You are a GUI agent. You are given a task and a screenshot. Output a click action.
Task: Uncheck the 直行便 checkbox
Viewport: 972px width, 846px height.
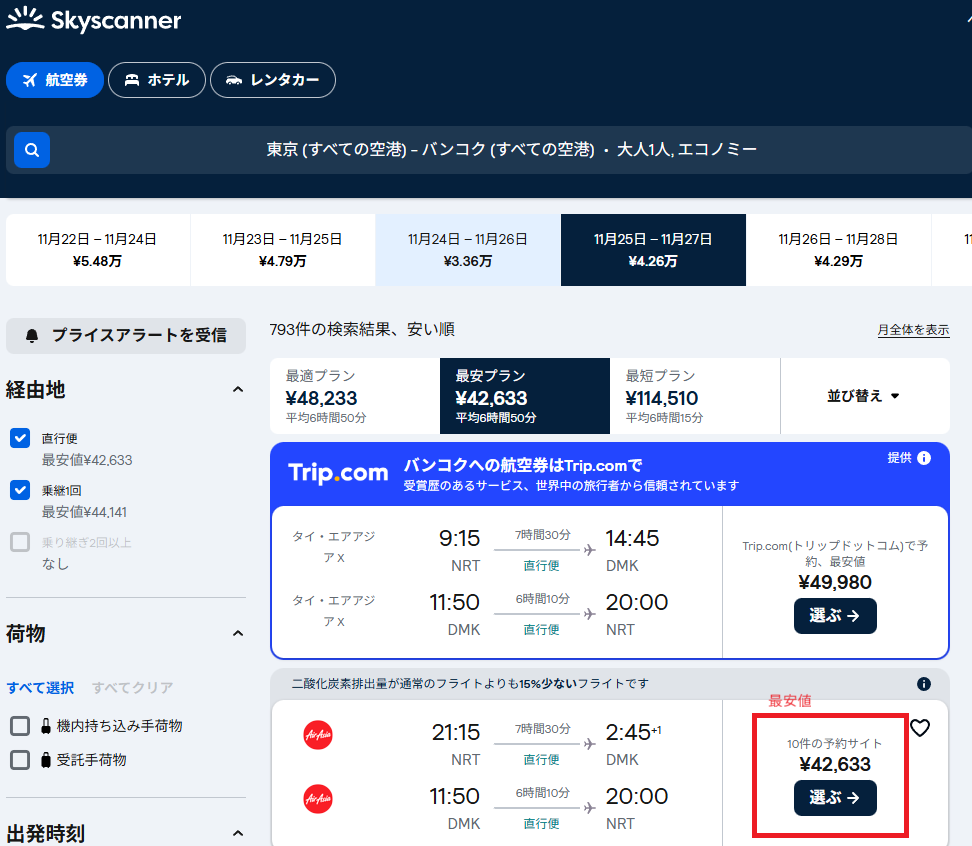(20, 438)
